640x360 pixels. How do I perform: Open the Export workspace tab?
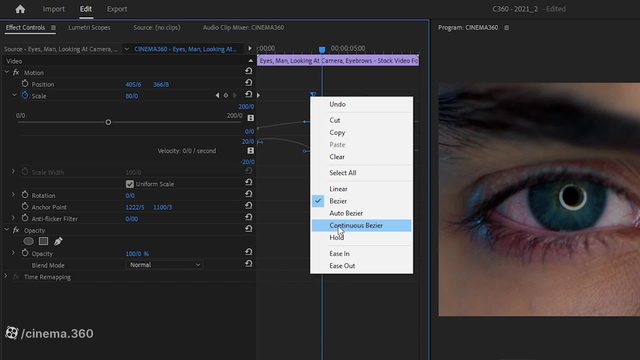(117, 9)
